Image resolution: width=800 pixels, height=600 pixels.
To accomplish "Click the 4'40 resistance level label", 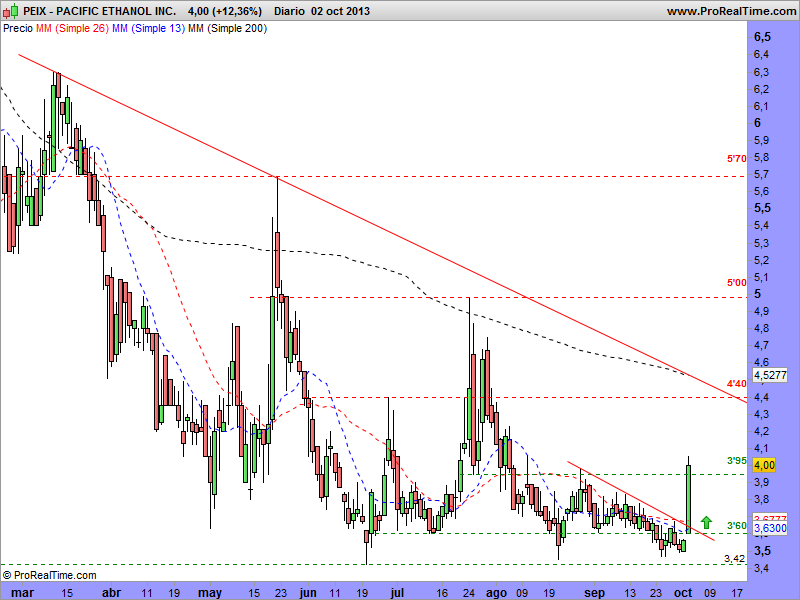I will pyautogui.click(x=736, y=383).
